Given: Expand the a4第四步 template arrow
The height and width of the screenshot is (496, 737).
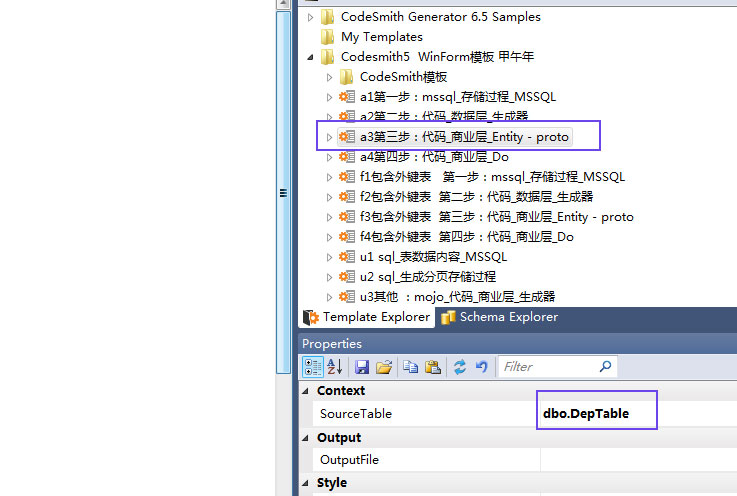Looking at the screenshot, I should click(329, 157).
